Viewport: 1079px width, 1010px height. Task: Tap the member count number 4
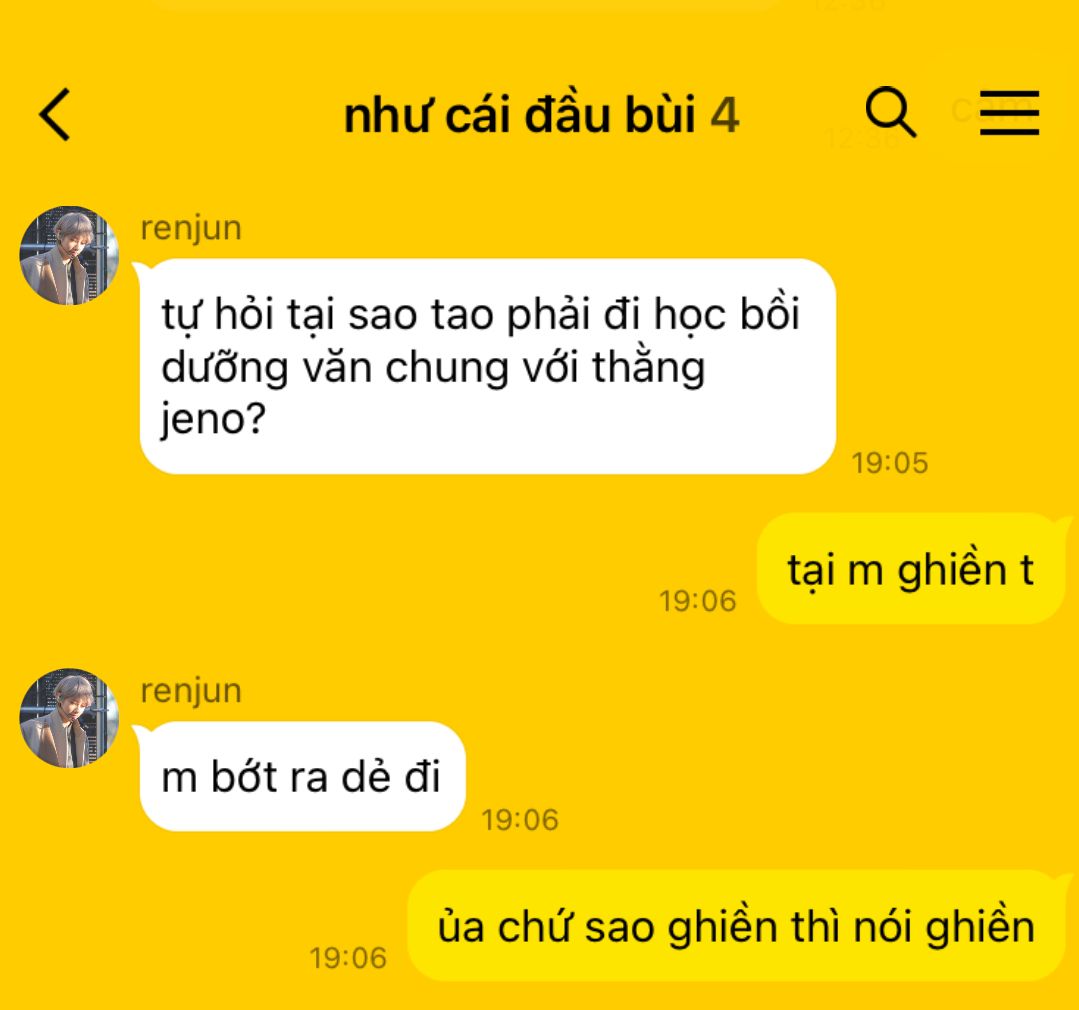pos(725,116)
